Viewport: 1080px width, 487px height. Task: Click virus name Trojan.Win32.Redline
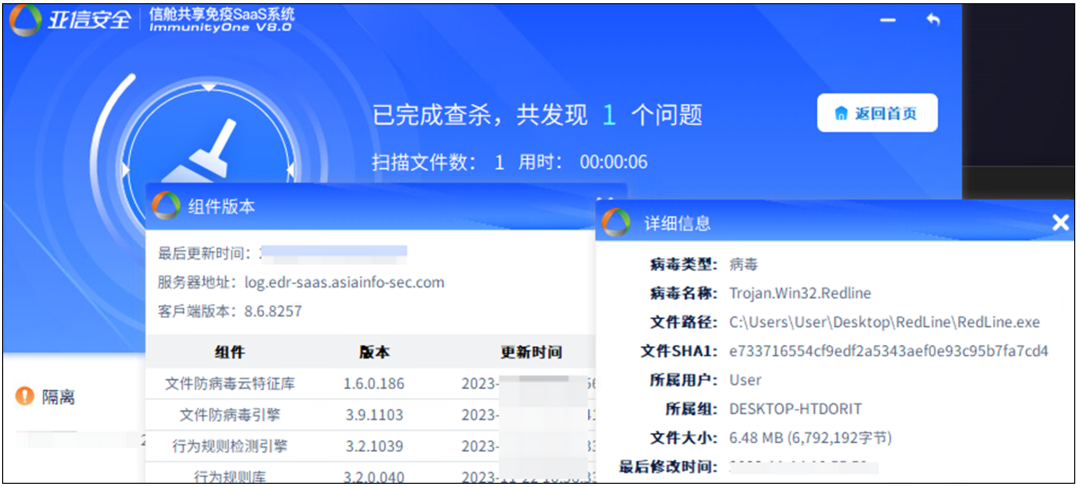pyautogui.click(x=800, y=293)
